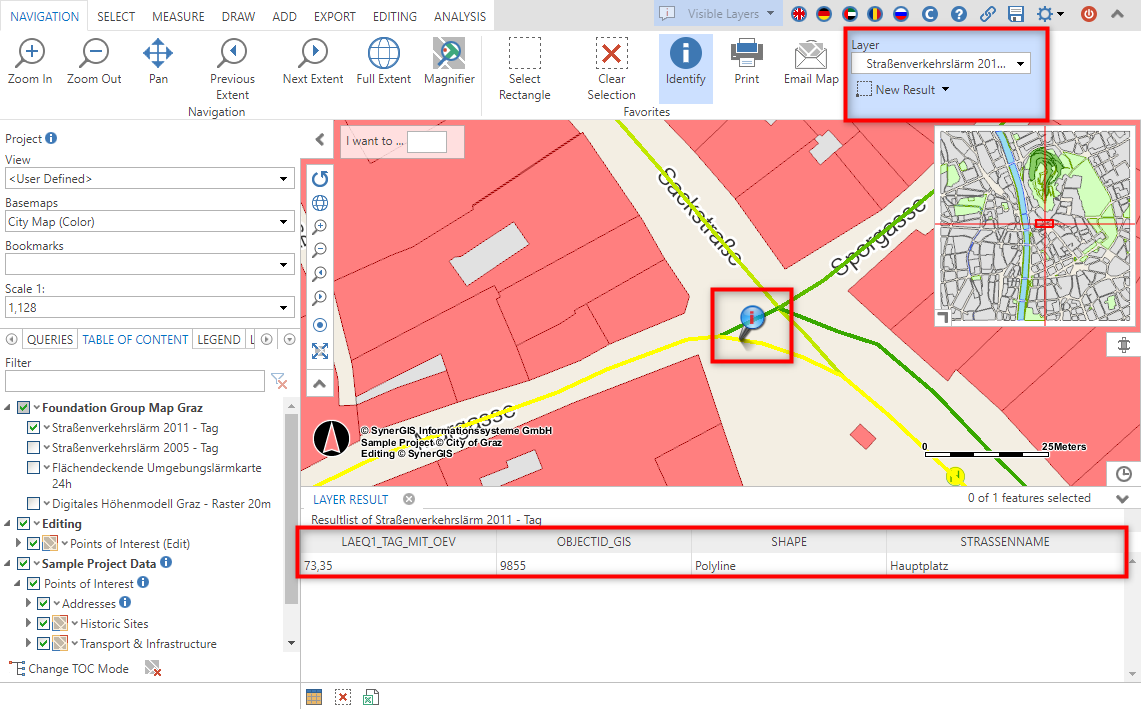1141x709 pixels.
Task: Click the Identify tool
Action: (x=685, y=60)
